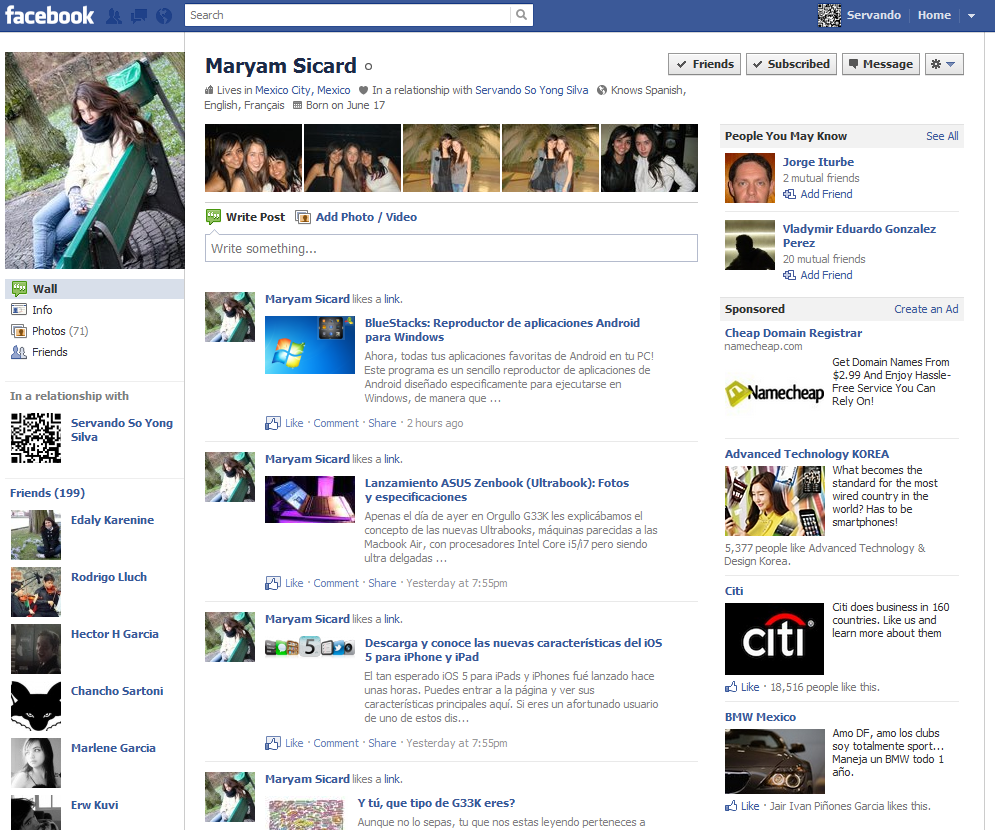
Task: Click Friends icon in sidebar
Action: 19,352
